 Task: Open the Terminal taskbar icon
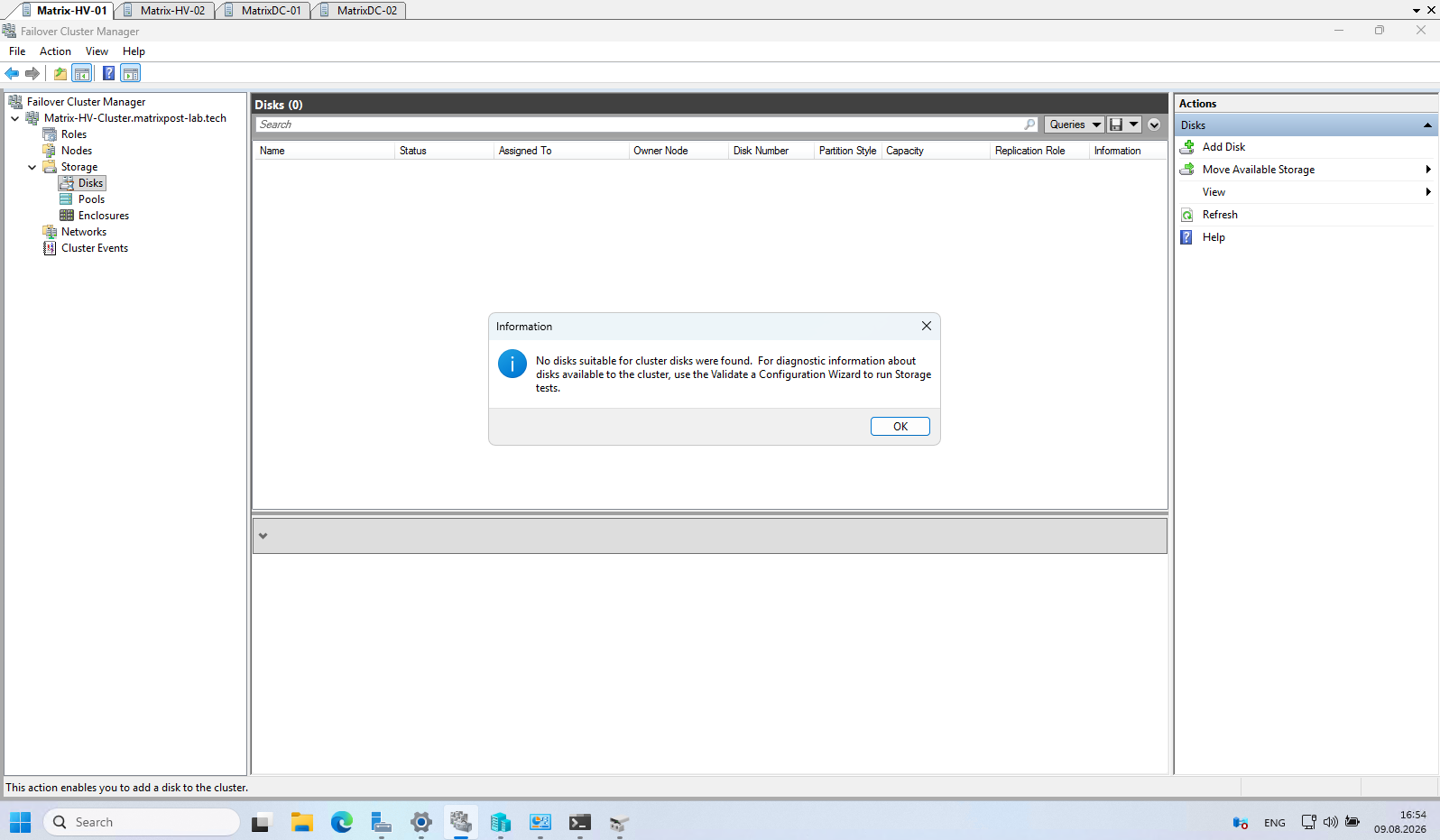579,822
